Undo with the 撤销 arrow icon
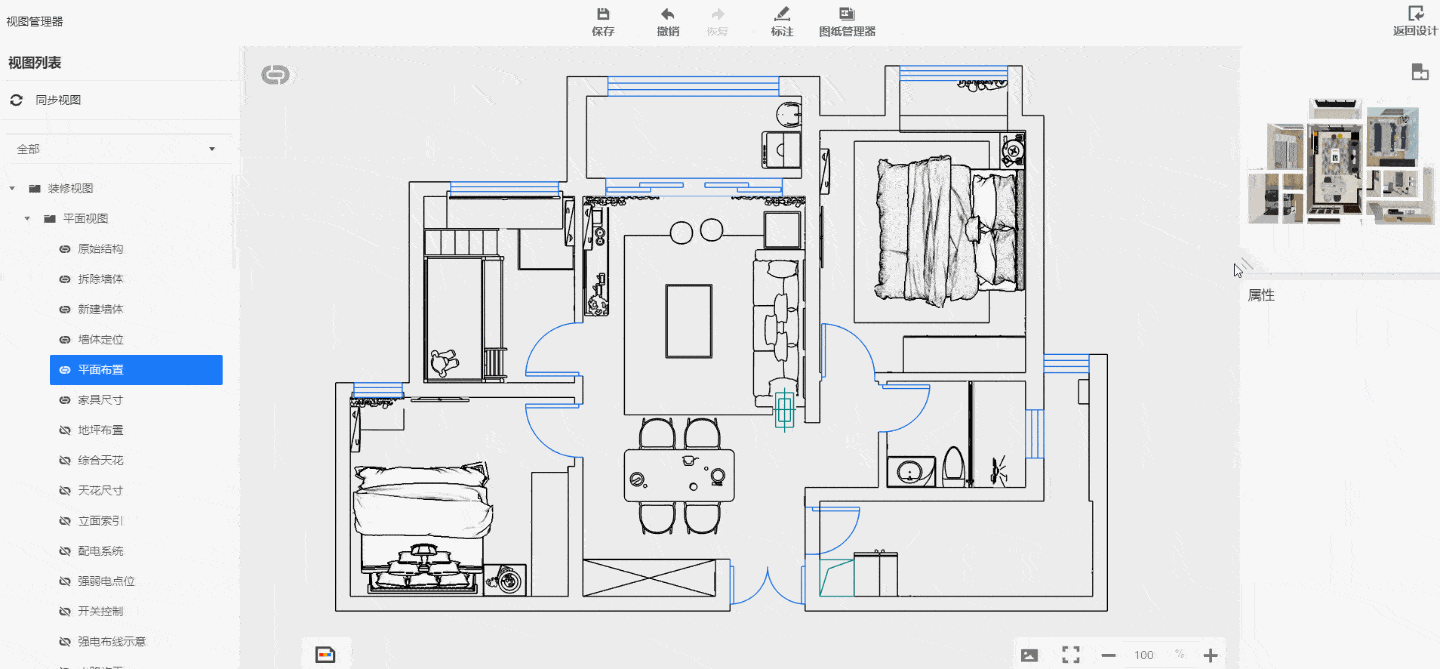Screen dimensions: 1440x669 click(x=667, y=14)
